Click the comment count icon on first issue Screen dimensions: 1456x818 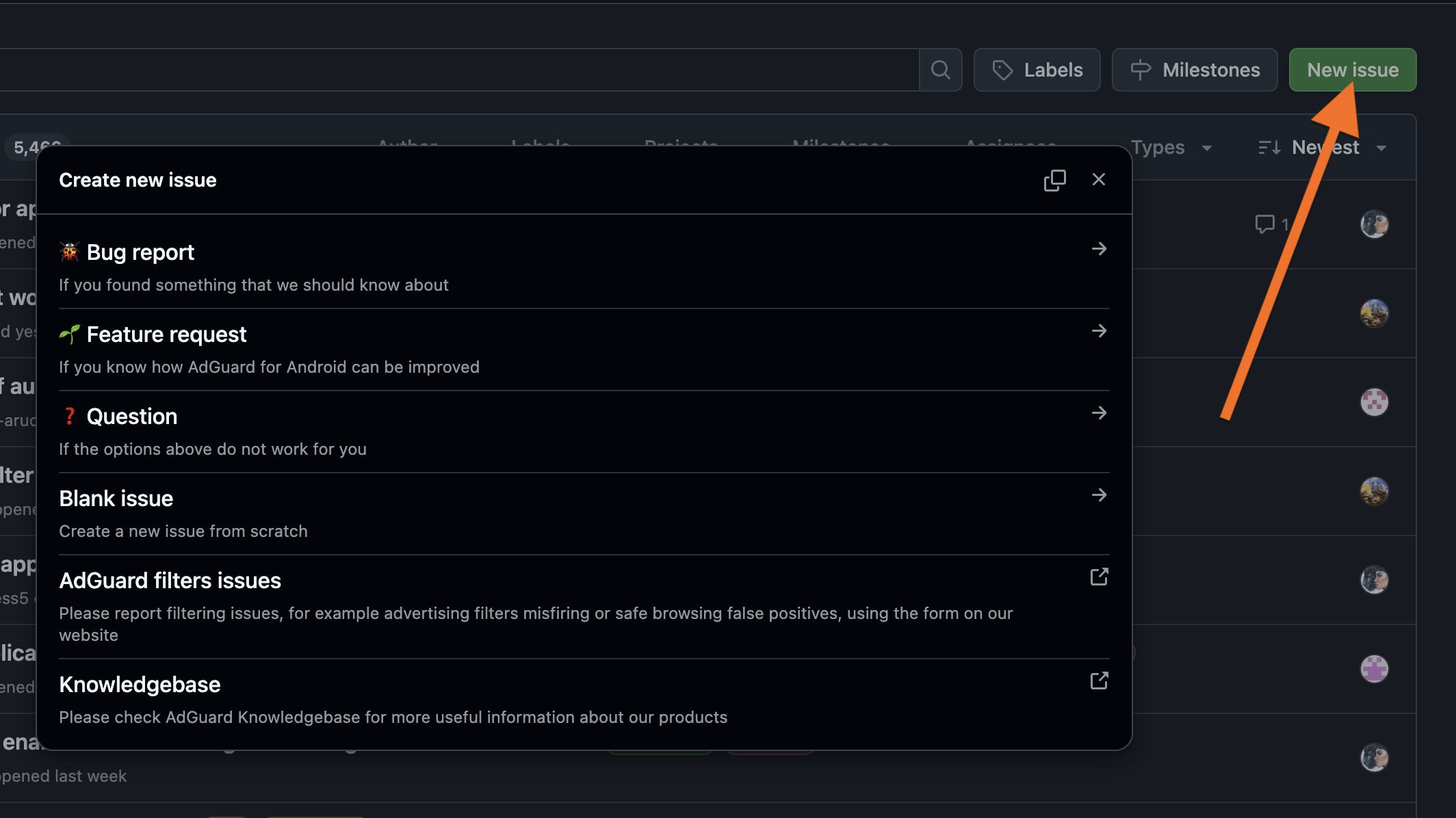pyautogui.click(x=1264, y=224)
